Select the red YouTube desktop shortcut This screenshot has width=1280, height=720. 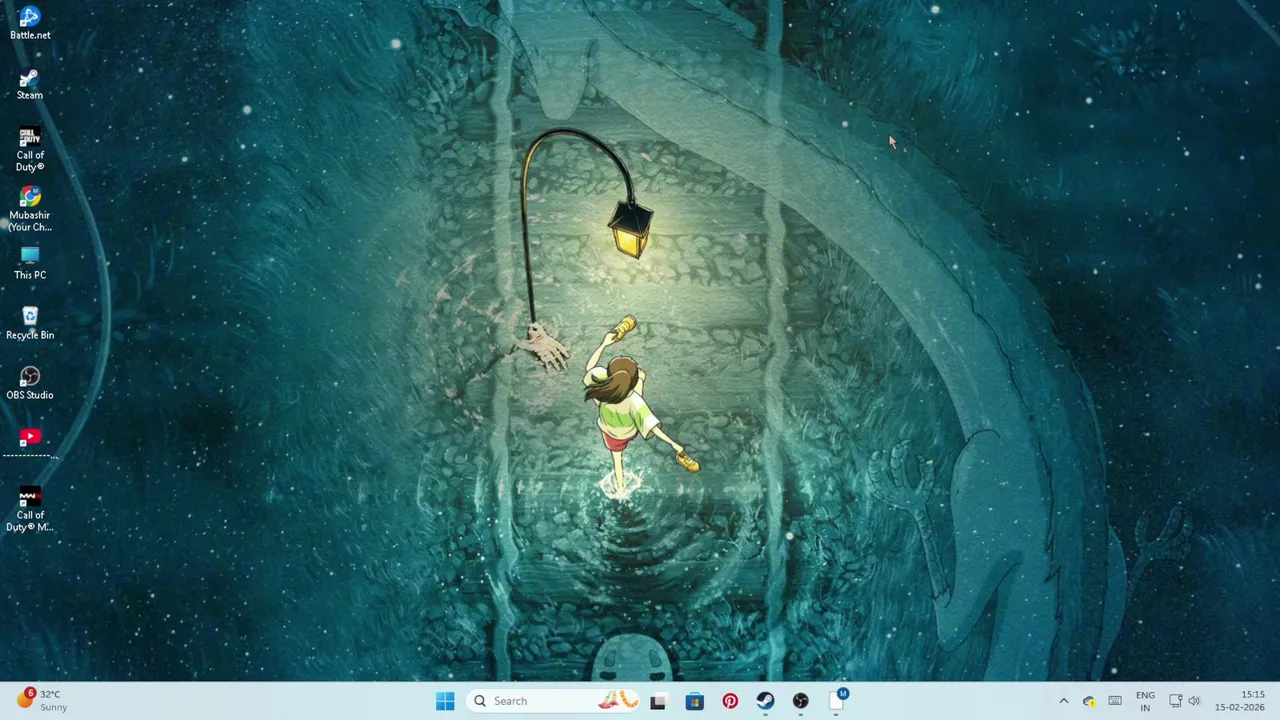[29, 442]
